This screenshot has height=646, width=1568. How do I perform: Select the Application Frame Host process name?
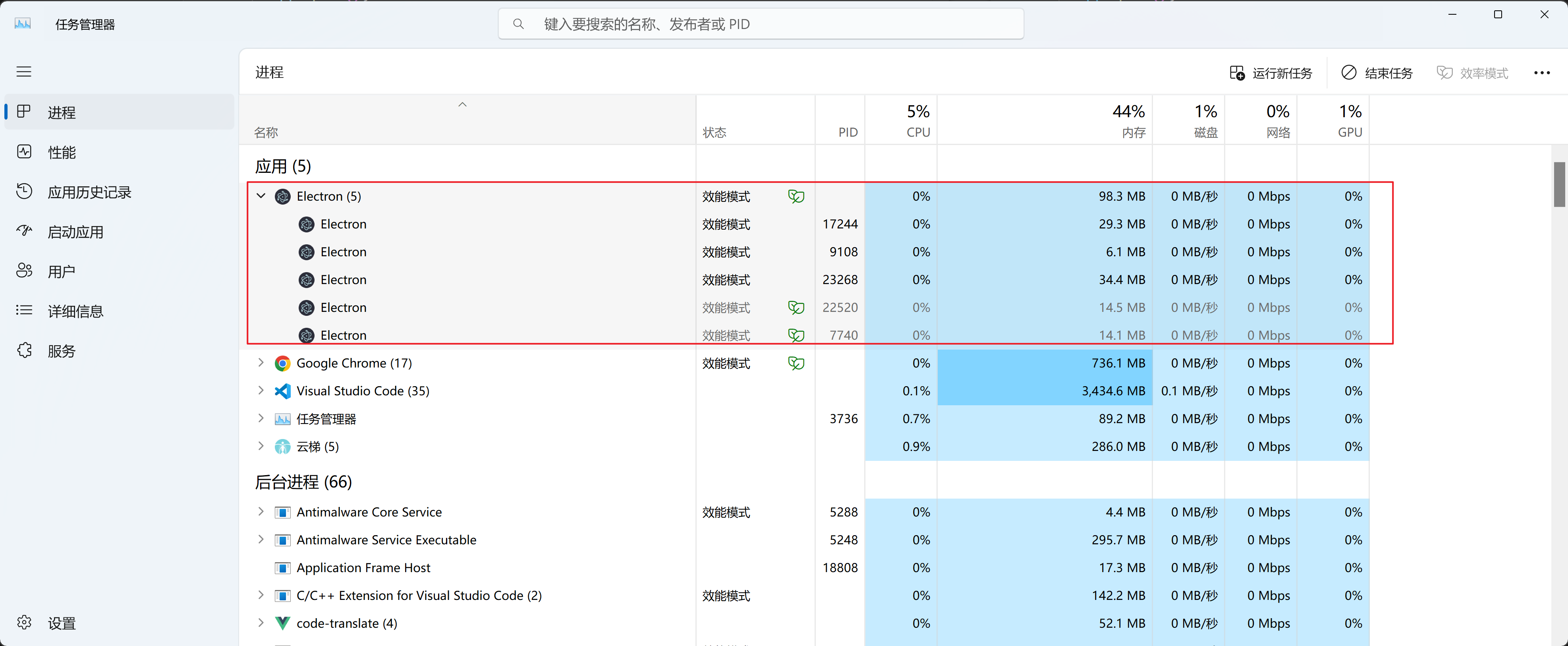pyautogui.click(x=363, y=567)
